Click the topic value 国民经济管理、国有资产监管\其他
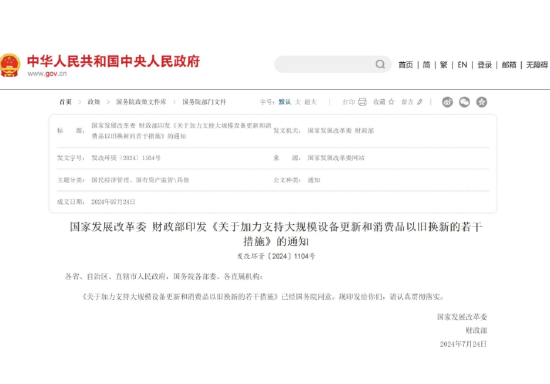550x384 pixels. pyautogui.click(x=140, y=180)
